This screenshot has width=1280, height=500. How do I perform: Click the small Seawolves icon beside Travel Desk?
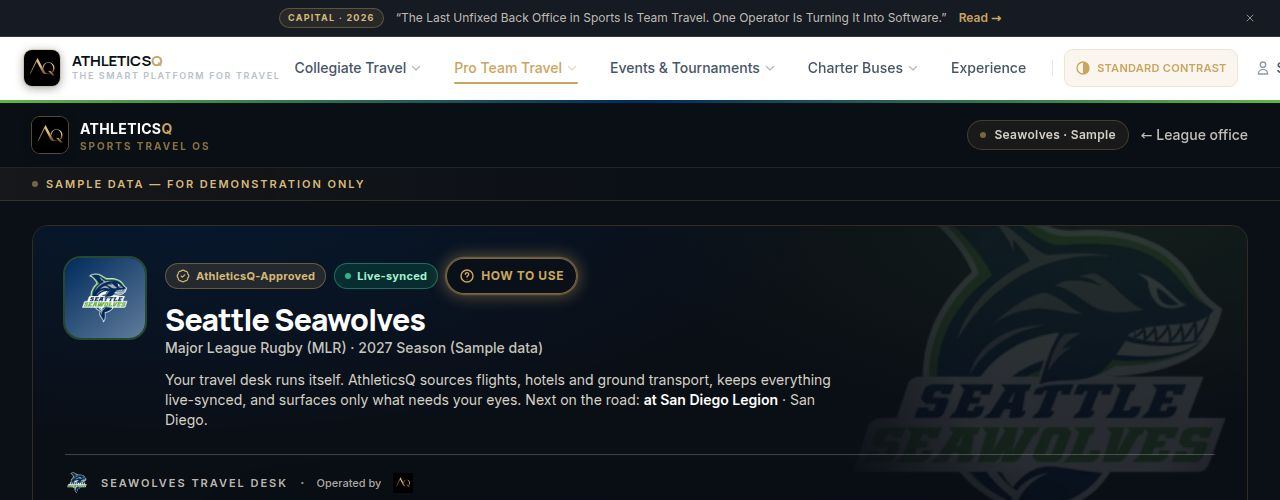coord(77,483)
